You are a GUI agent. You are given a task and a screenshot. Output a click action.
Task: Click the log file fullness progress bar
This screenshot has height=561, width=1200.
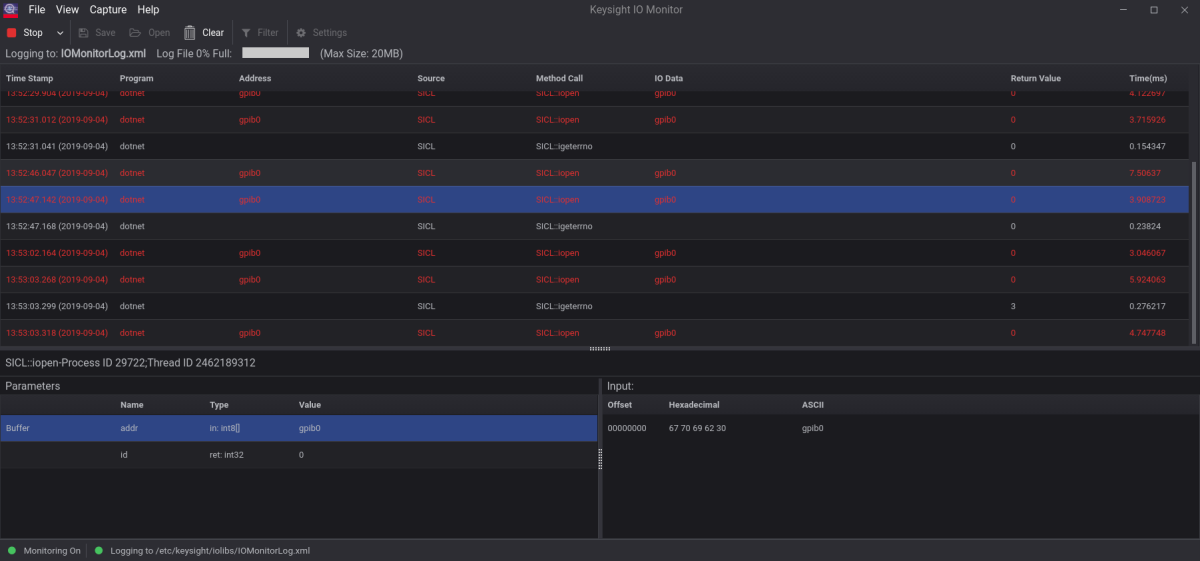pos(275,52)
